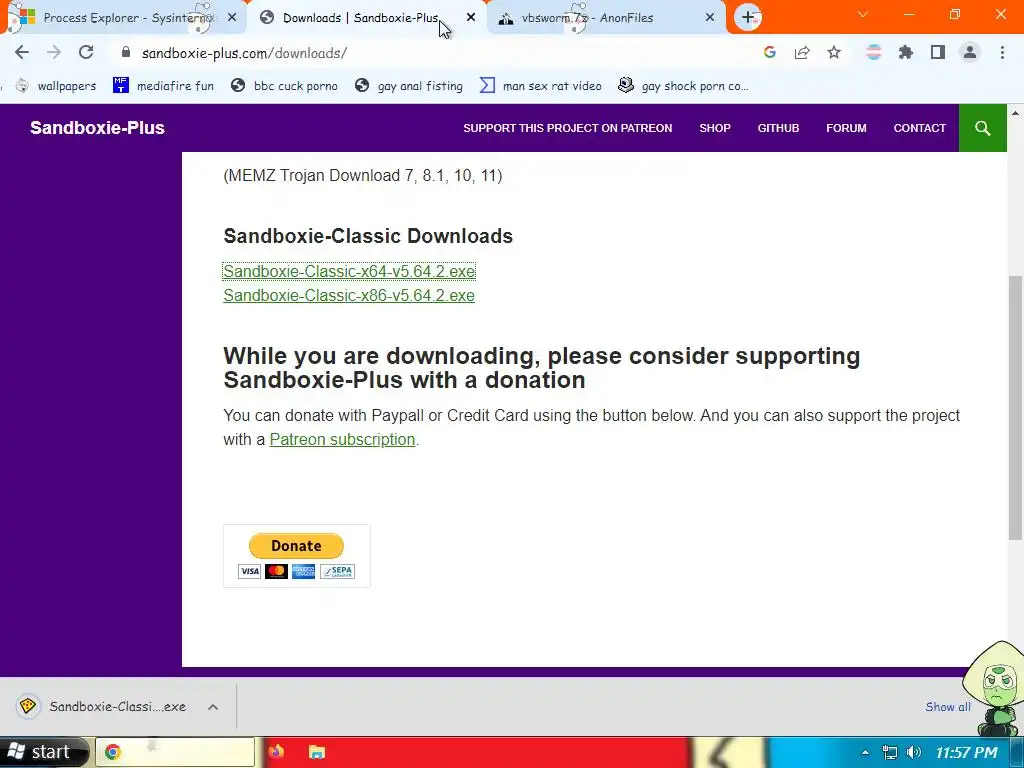
Task: Expand the download item options chevron
Action: 213,707
